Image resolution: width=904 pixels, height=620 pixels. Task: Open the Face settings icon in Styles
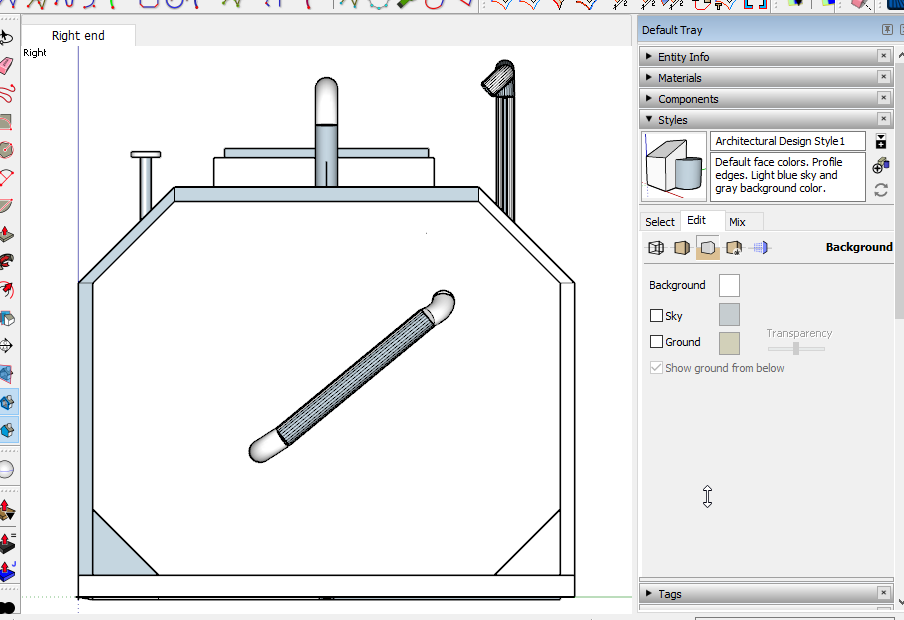pyautogui.click(x=682, y=248)
